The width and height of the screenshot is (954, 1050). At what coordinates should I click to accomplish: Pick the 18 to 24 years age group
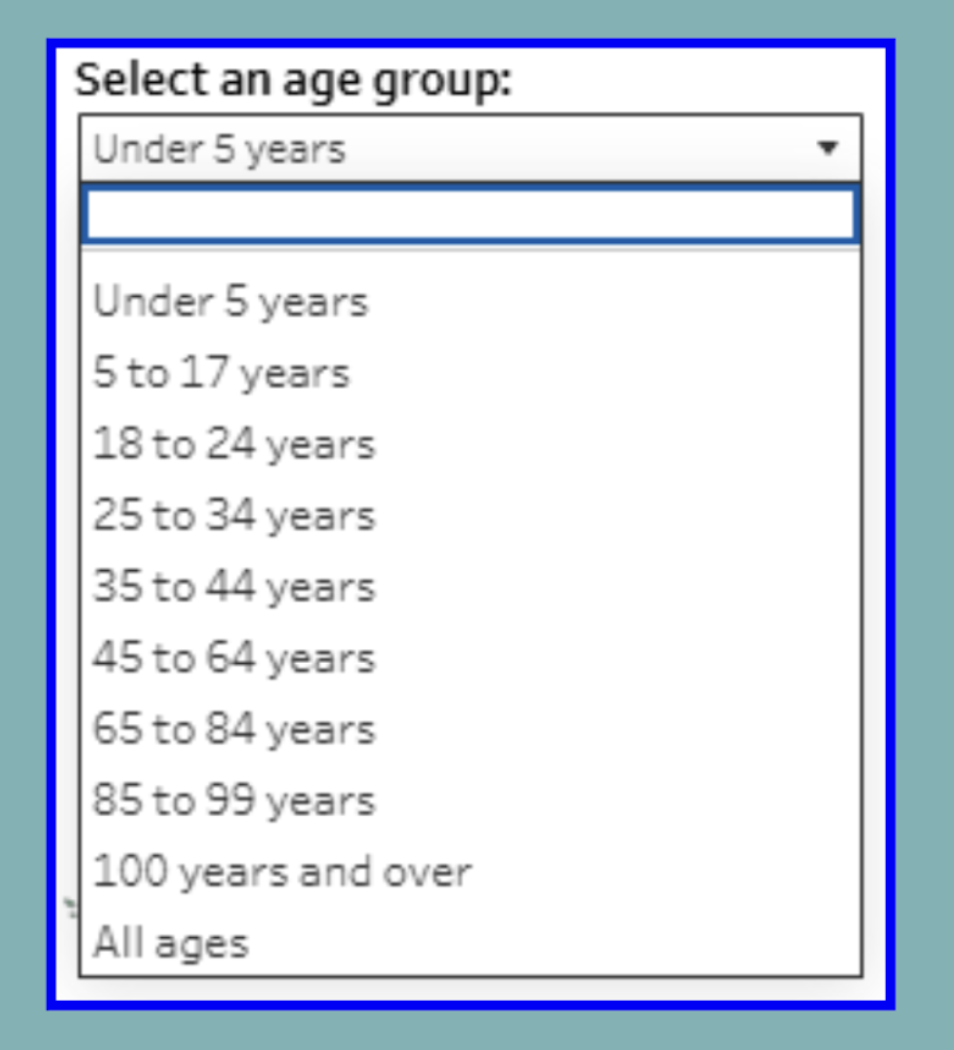coord(234,445)
